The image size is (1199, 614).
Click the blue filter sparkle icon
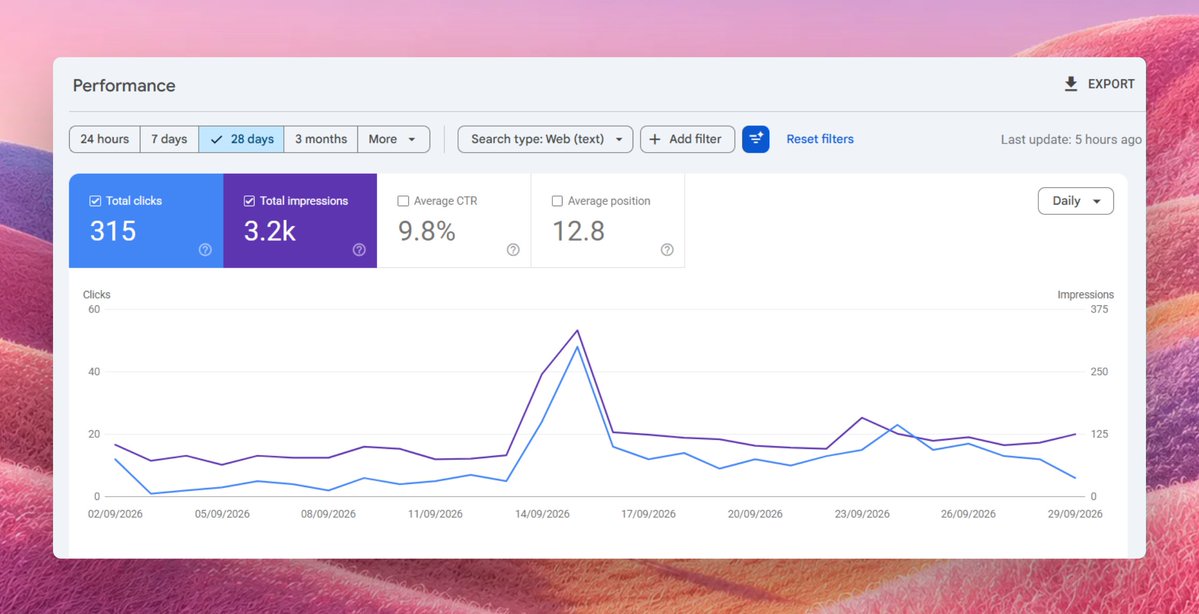point(755,139)
